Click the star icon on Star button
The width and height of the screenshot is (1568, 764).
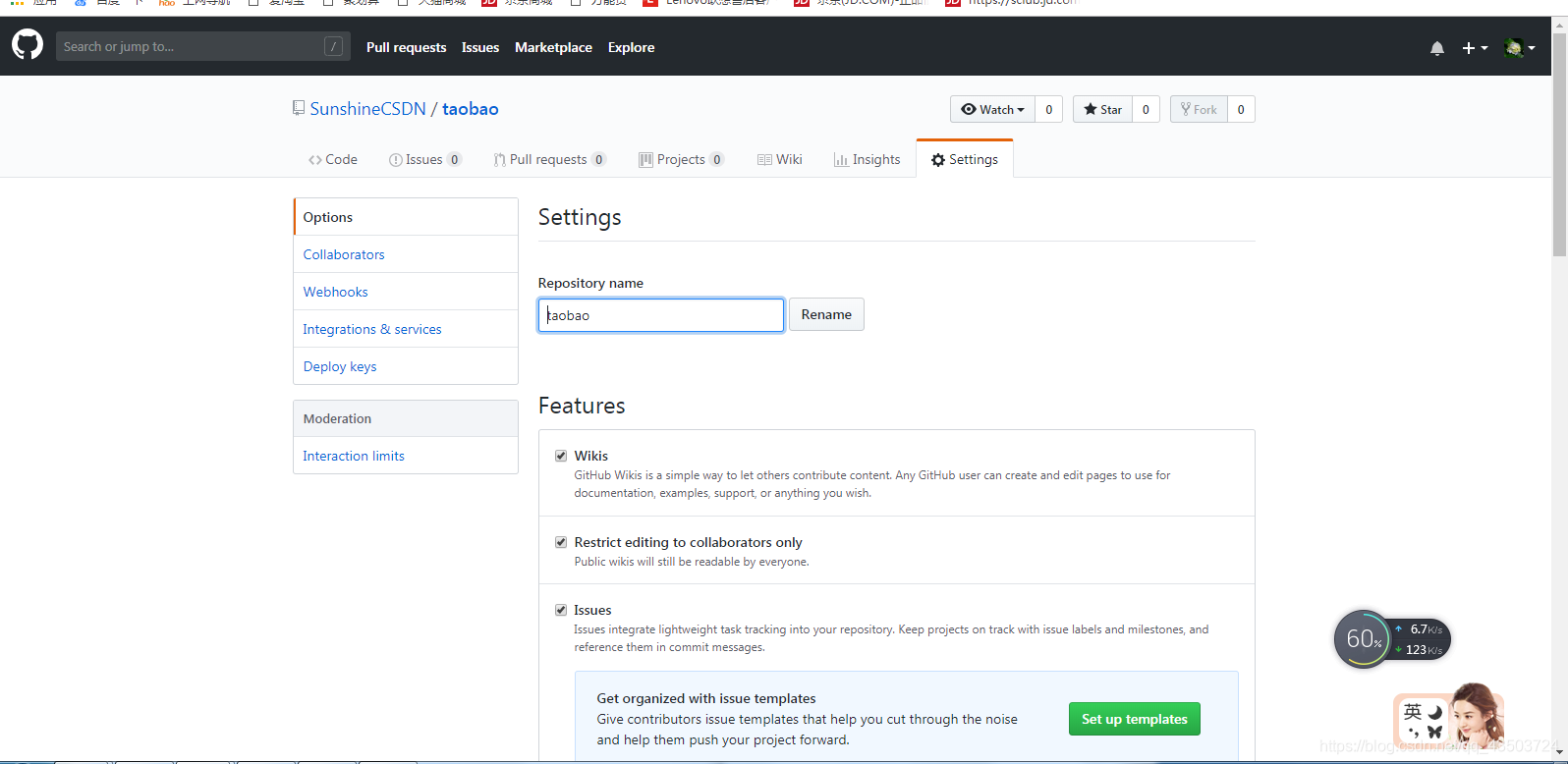pos(1091,109)
